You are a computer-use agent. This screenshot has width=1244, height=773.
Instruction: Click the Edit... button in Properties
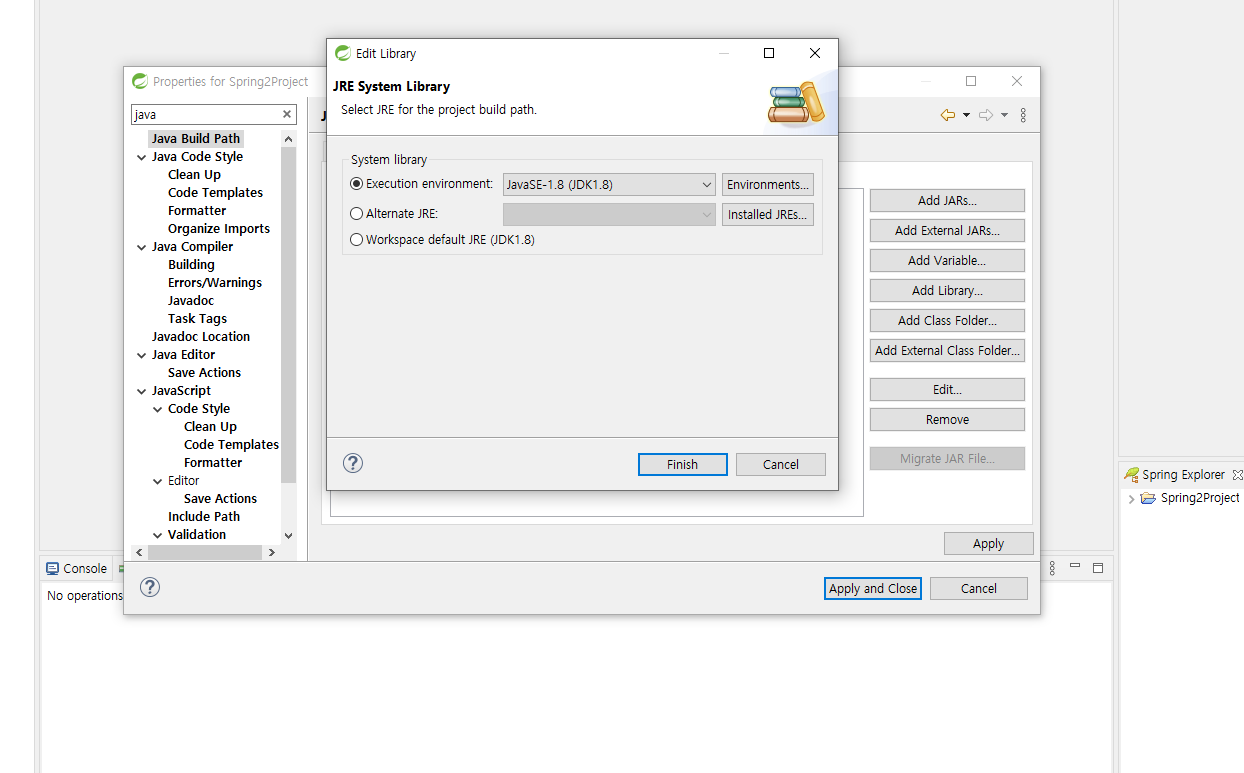pyautogui.click(x=947, y=390)
